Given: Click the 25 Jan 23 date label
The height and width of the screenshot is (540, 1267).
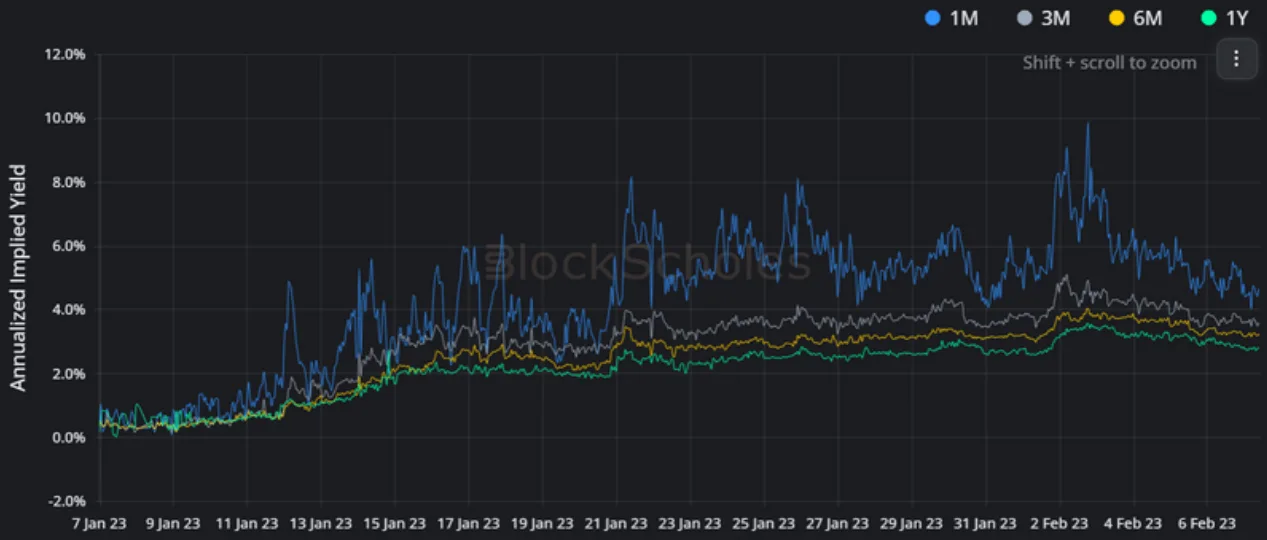Looking at the screenshot, I should (765, 523).
